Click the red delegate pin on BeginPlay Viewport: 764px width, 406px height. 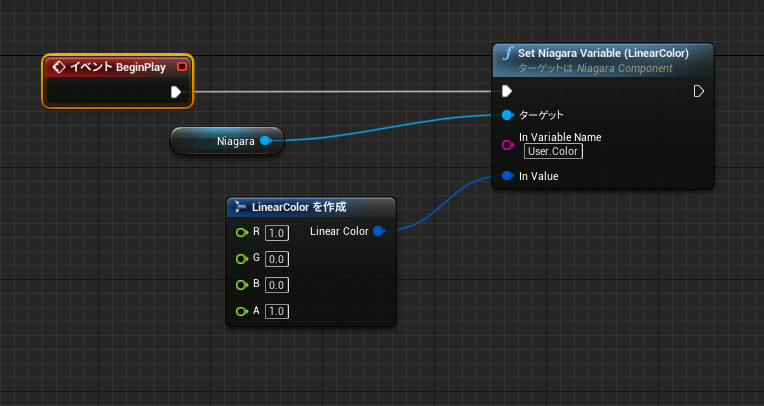coord(182,67)
